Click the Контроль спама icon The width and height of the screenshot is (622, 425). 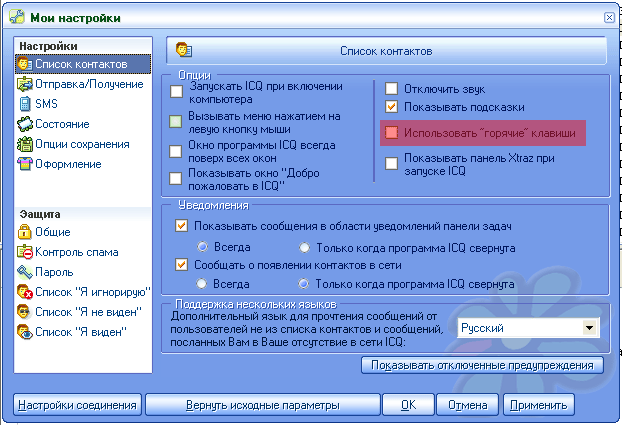point(25,252)
